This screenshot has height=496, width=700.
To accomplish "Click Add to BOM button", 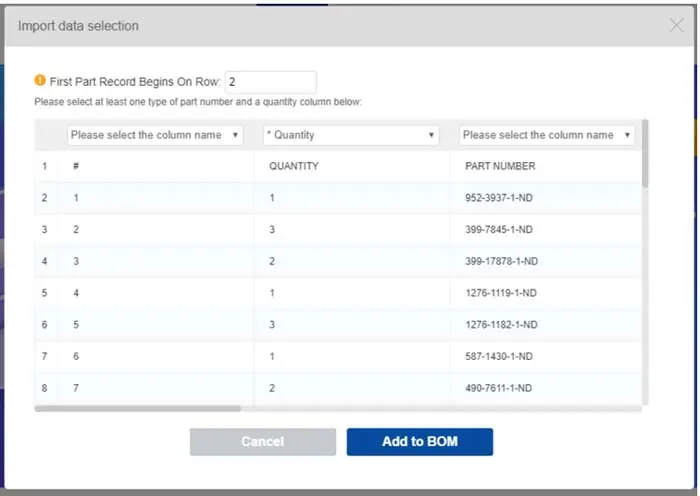I will 420,441.
